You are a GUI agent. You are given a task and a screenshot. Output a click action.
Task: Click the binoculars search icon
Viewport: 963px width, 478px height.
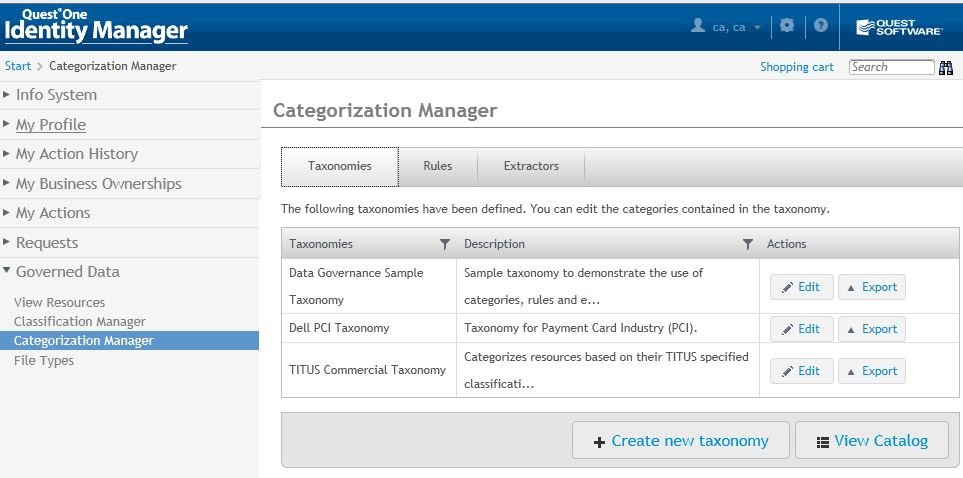[x=945, y=67]
